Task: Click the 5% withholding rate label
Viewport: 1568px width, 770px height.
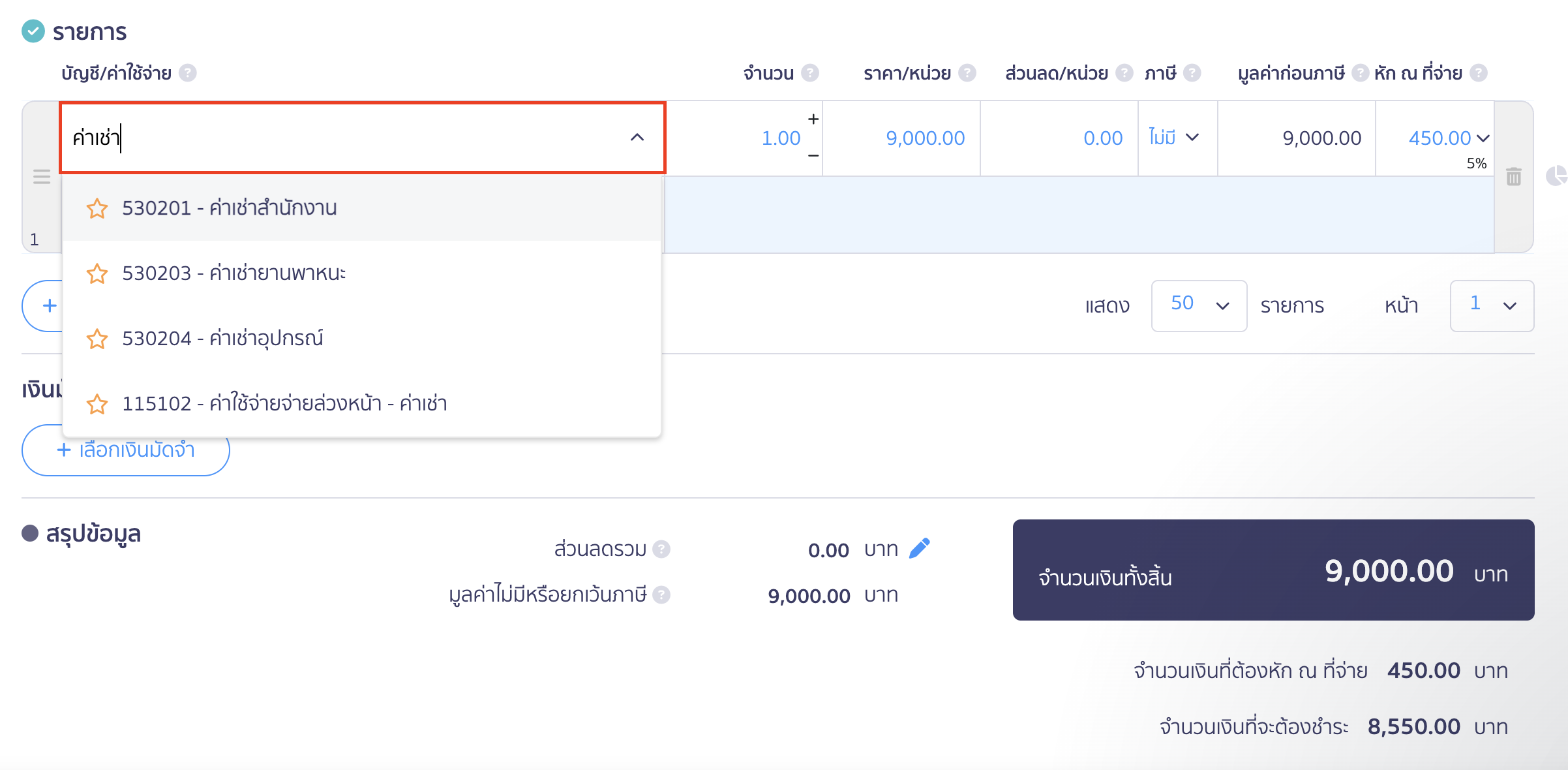Action: pyautogui.click(x=1477, y=163)
